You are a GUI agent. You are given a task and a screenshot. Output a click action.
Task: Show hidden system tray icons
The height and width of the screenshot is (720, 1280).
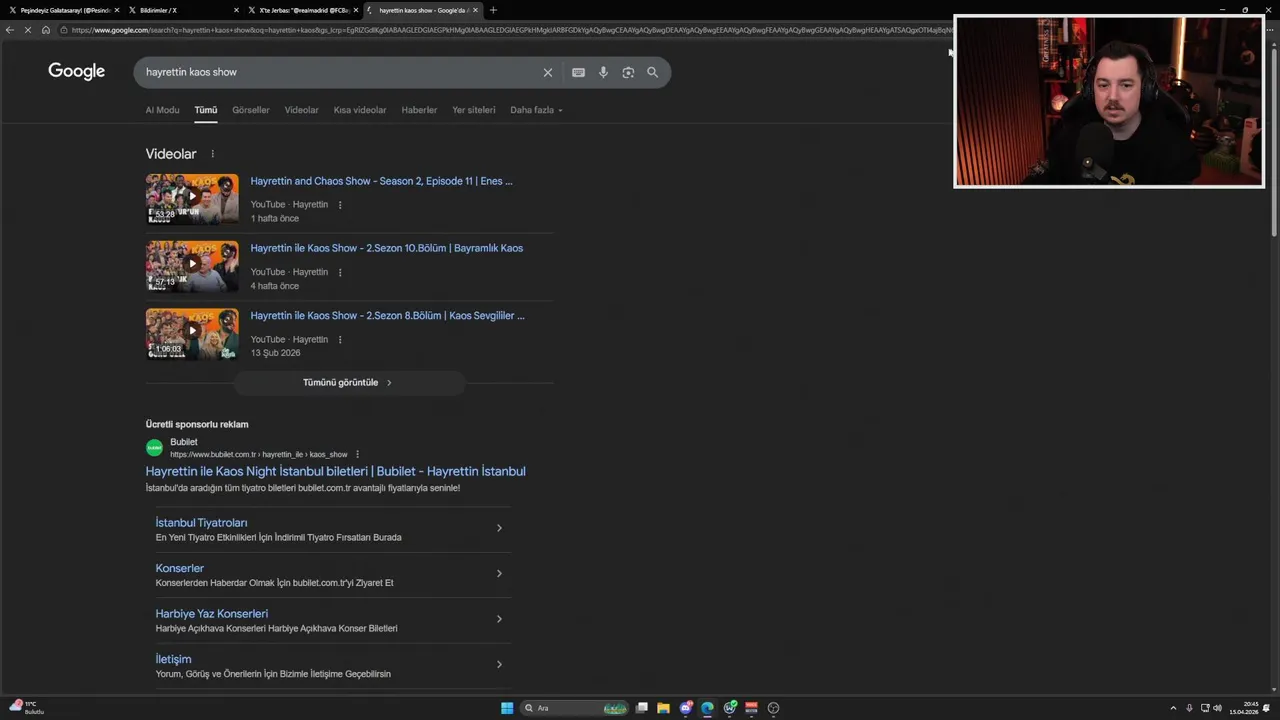tap(1174, 708)
